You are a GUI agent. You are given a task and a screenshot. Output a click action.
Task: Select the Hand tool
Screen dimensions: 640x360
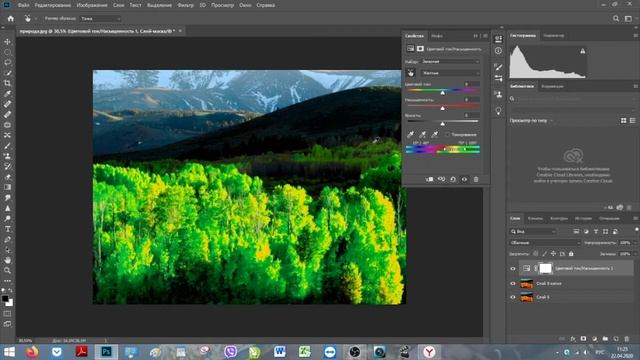point(7,260)
